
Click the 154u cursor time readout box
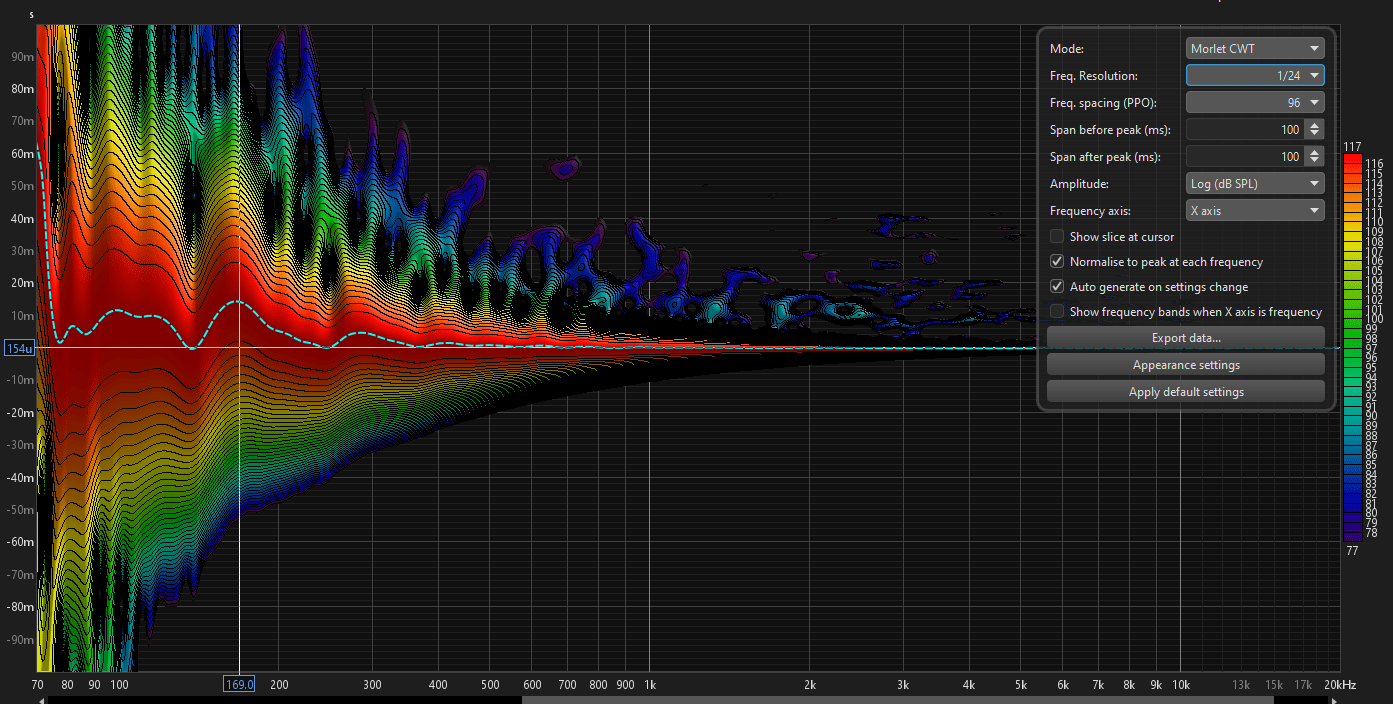click(x=19, y=348)
